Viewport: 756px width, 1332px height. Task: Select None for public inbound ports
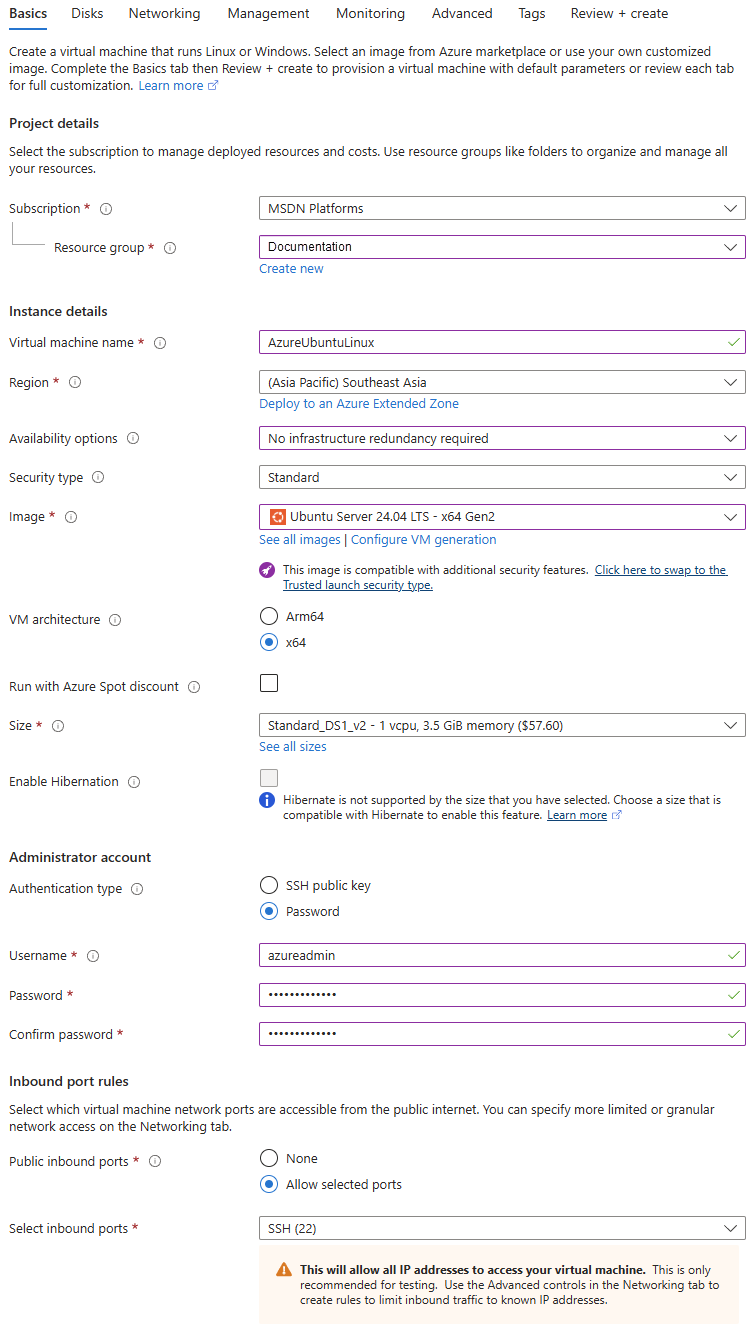[x=269, y=1158]
